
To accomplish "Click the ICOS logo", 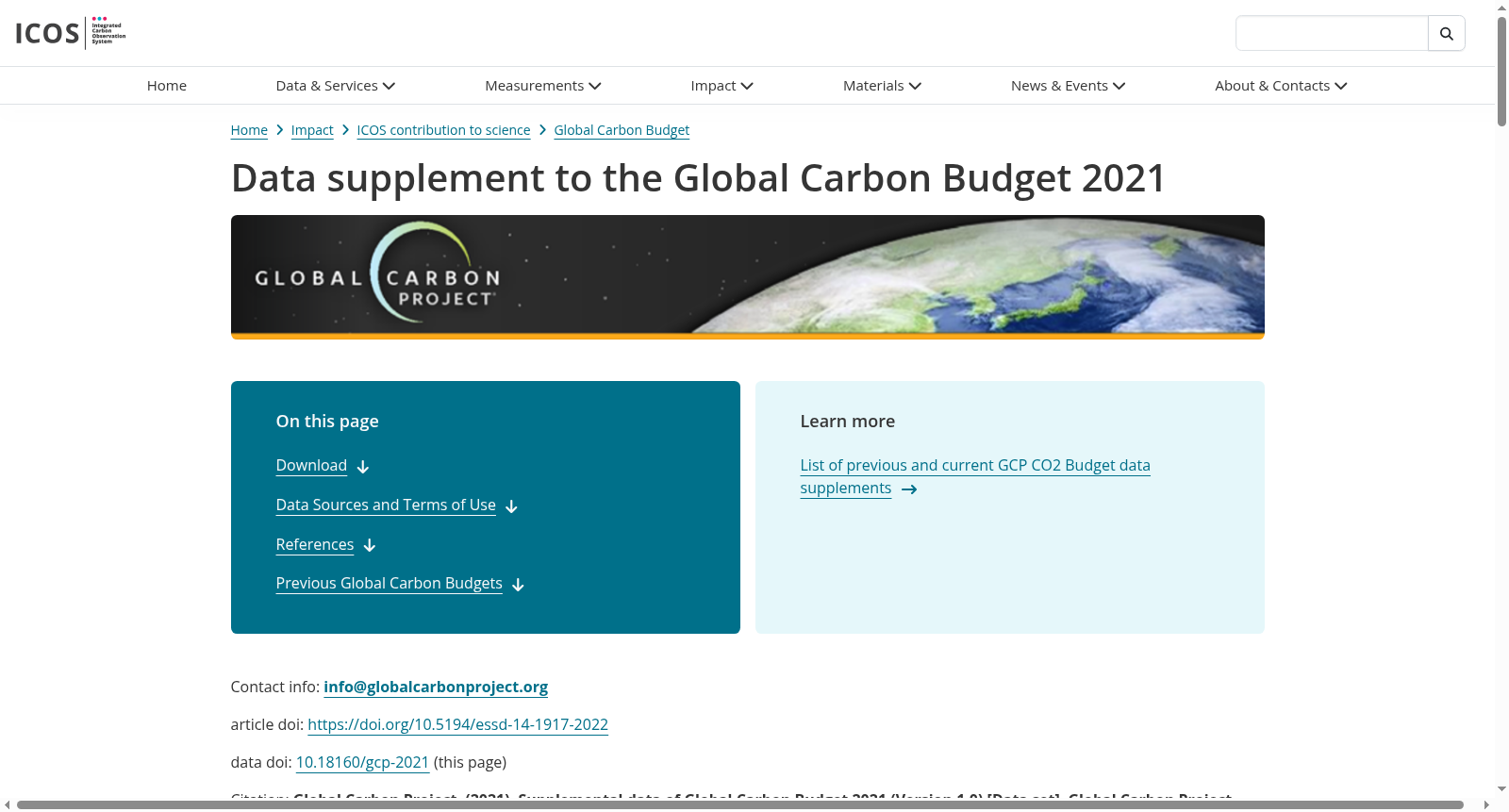I will pyautogui.click(x=71, y=33).
